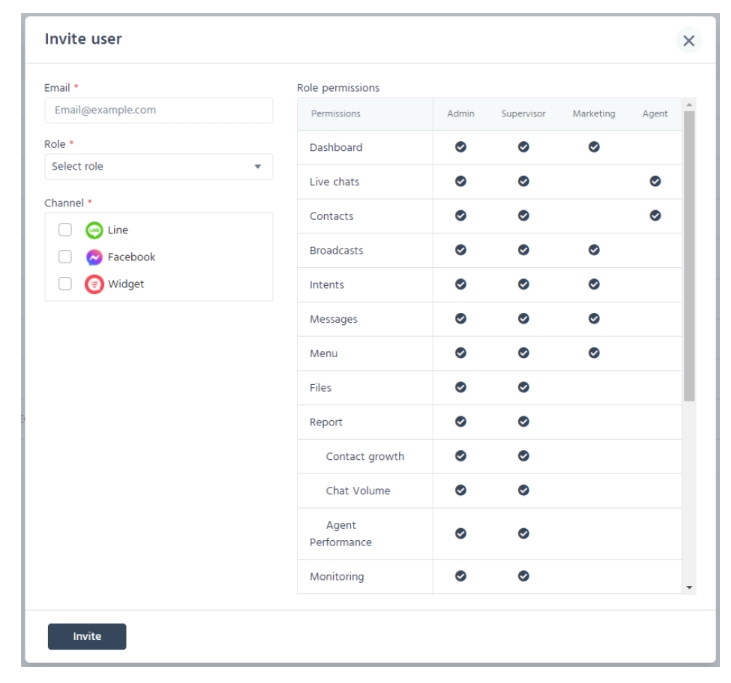
Task: Click Agent checkmark in Contacts row
Action: [x=655, y=215]
